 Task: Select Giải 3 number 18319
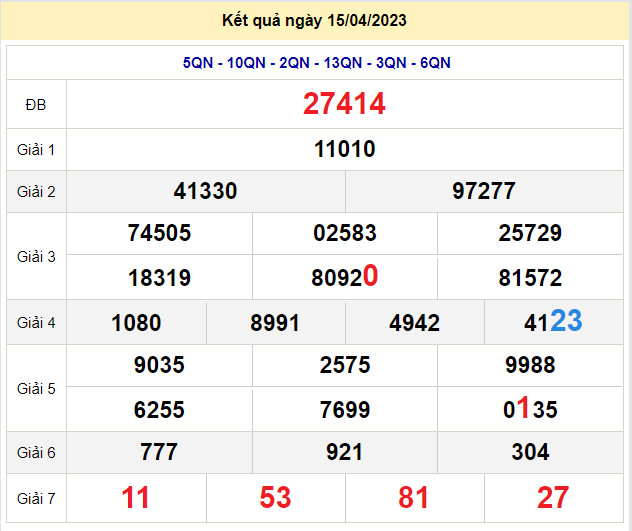point(159,278)
